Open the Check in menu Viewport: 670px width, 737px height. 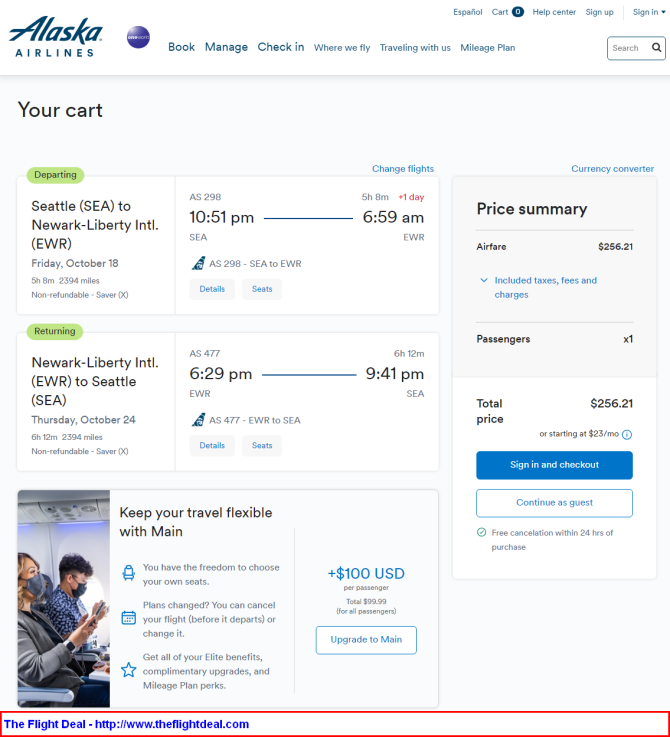click(281, 47)
